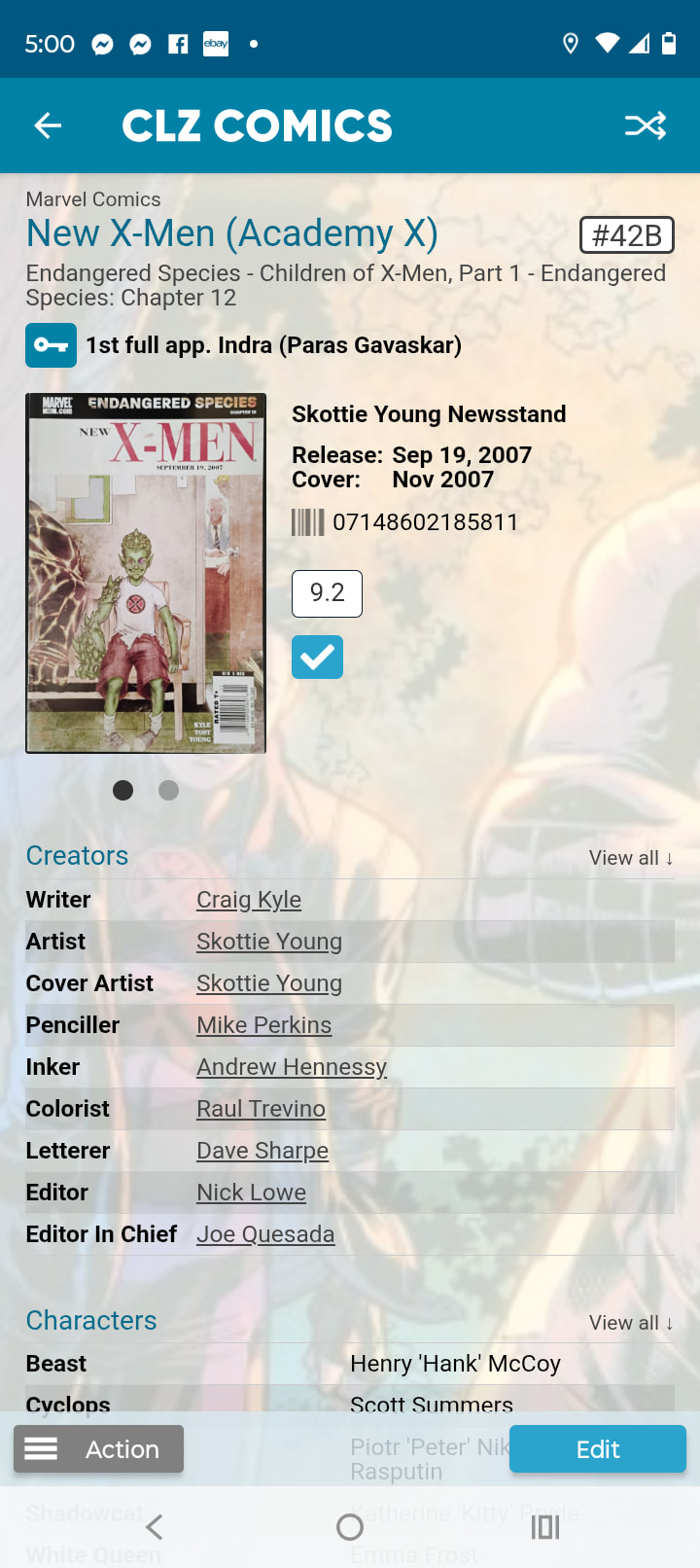700x1568 pixels.
Task: Open Craig Kyle writer link
Action: [249, 900]
